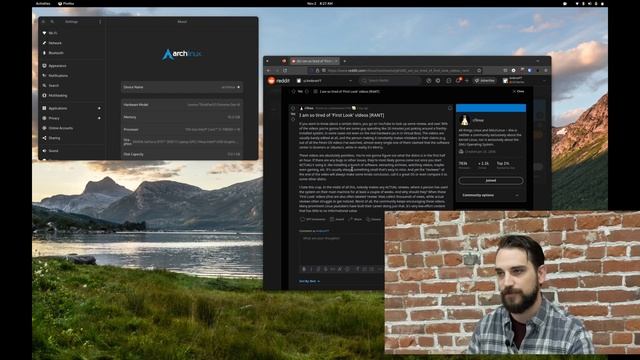
Task: Click the Award button under the post
Action: tap(337, 219)
